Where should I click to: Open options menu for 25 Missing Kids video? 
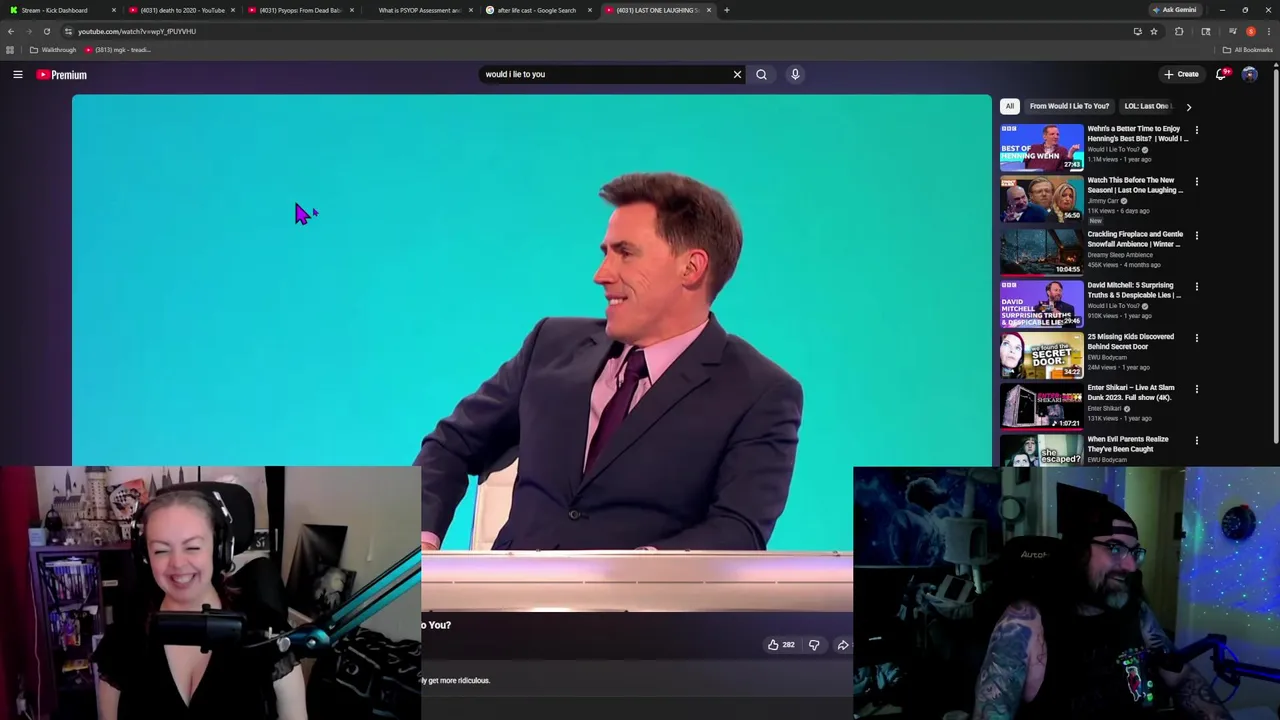click(x=1196, y=338)
